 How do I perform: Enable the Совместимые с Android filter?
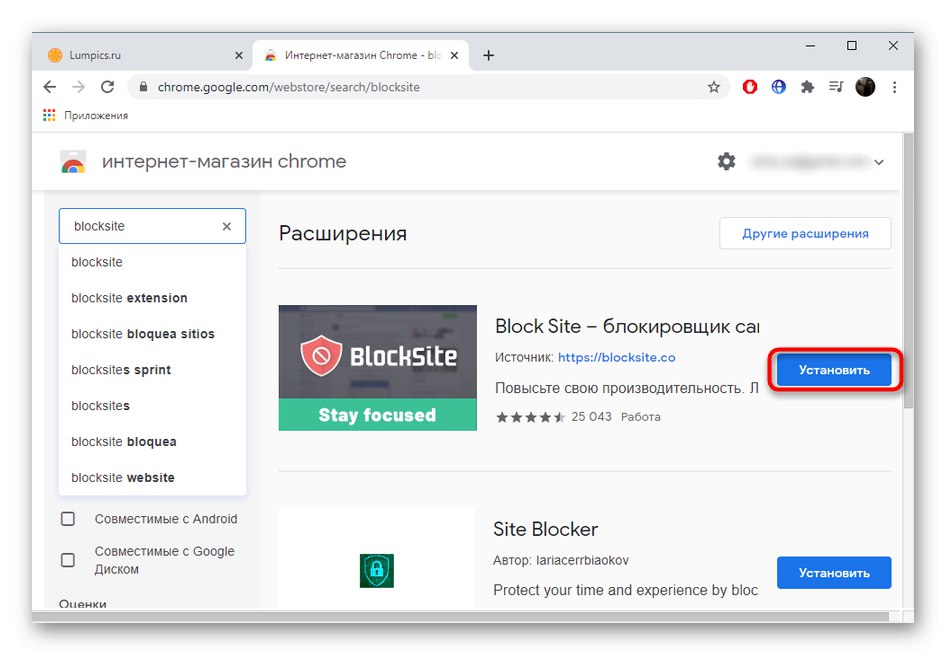pos(68,519)
